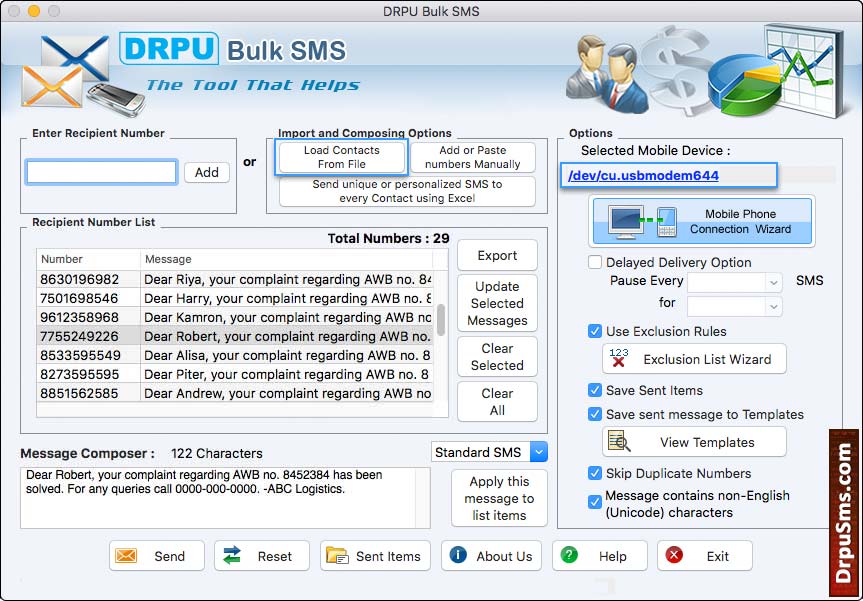Screen dimensions: 863x601
Task: Toggle the non-English Unicode characters checkbox
Action: (x=594, y=502)
